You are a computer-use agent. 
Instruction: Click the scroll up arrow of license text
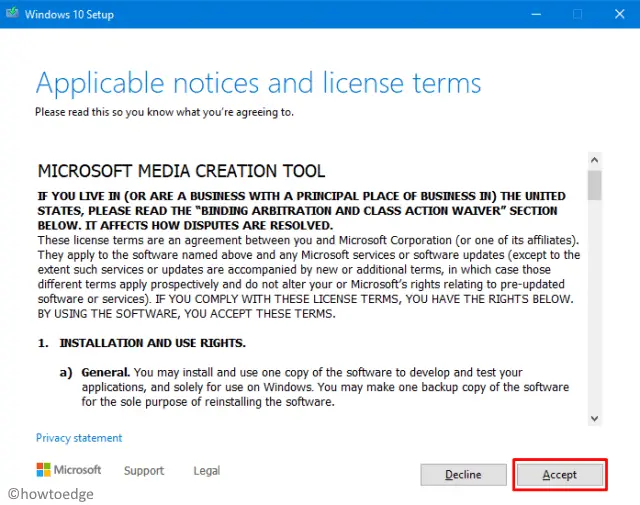click(x=594, y=160)
